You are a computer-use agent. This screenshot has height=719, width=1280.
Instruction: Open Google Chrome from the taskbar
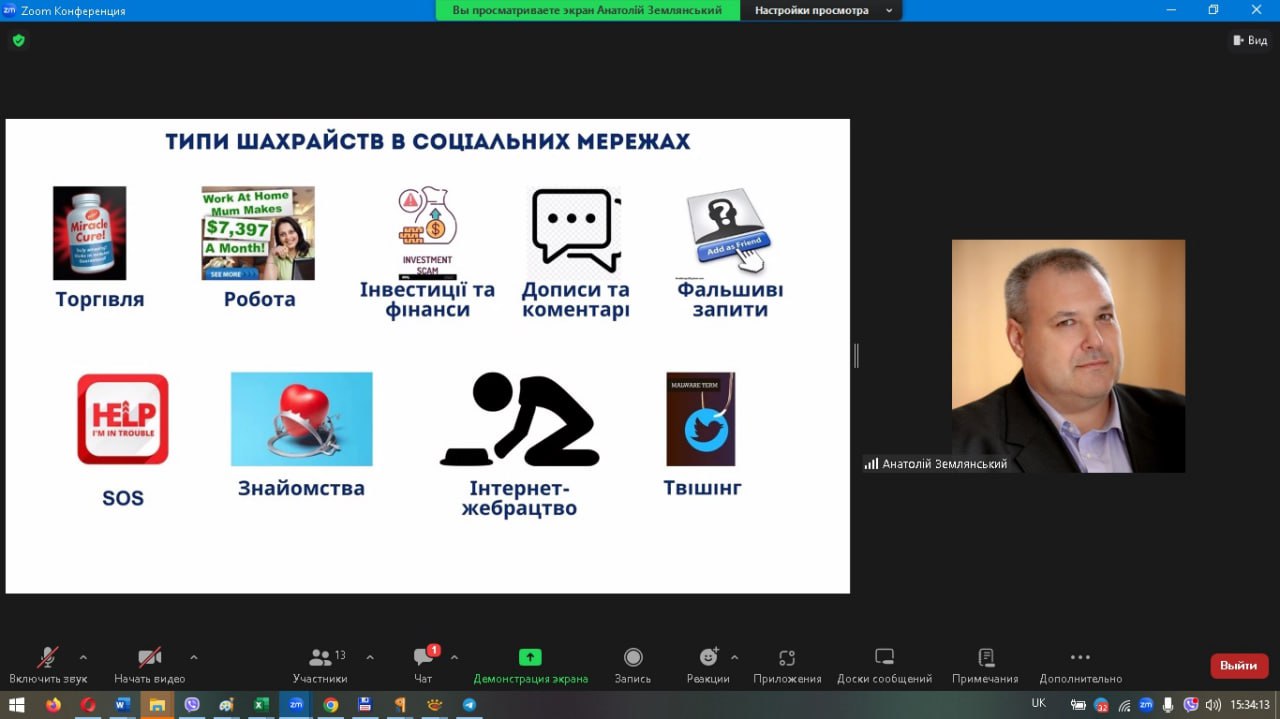point(331,704)
